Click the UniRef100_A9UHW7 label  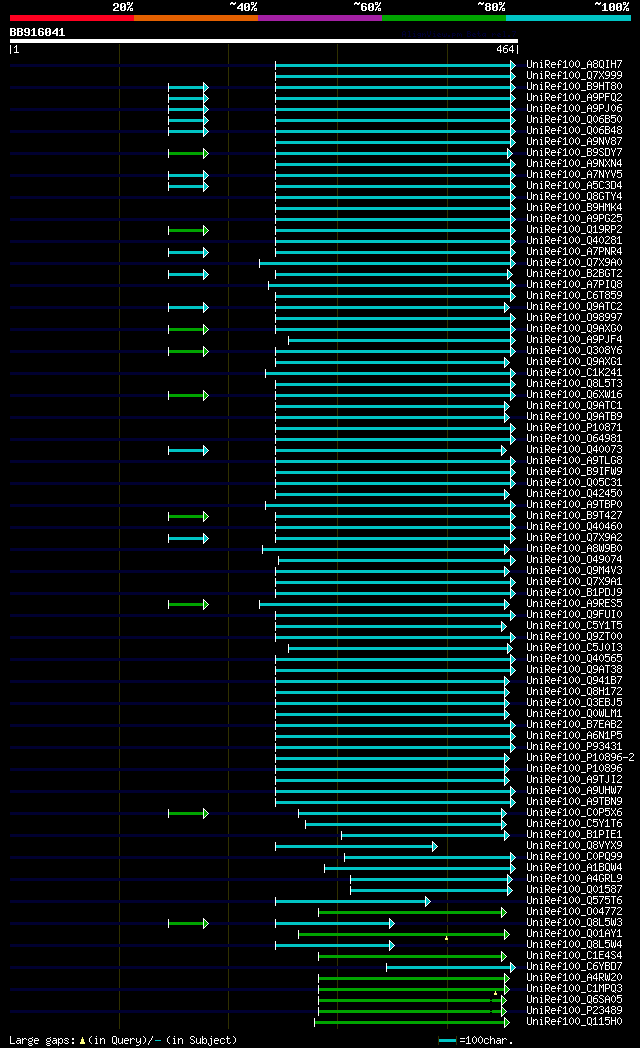click(x=574, y=790)
